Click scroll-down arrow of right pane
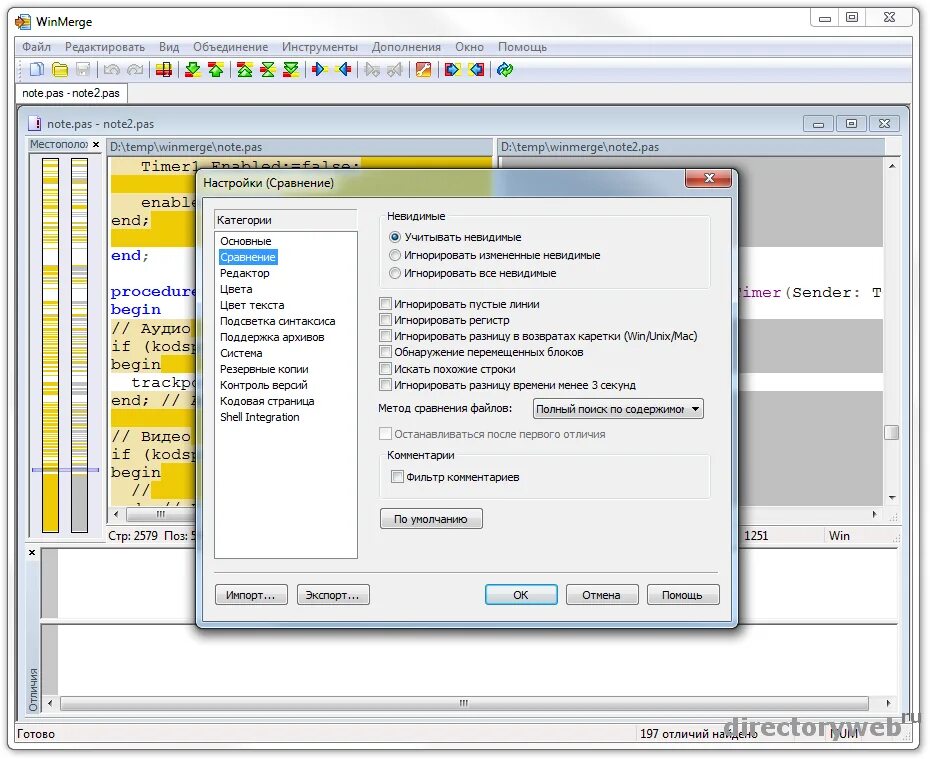Image resolution: width=930 pixels, height=759 pixels. click(892, 498)
